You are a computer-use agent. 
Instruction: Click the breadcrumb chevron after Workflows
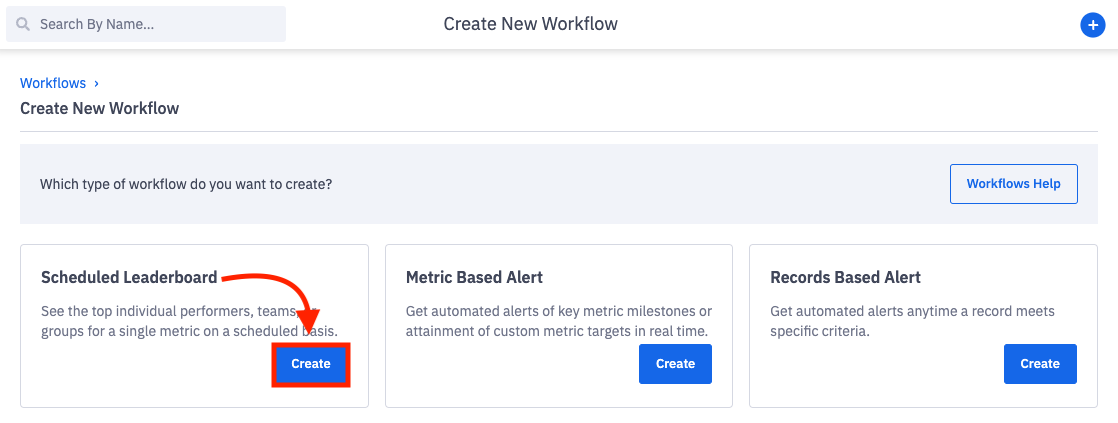pyautogui.click(x=96, y=84)
